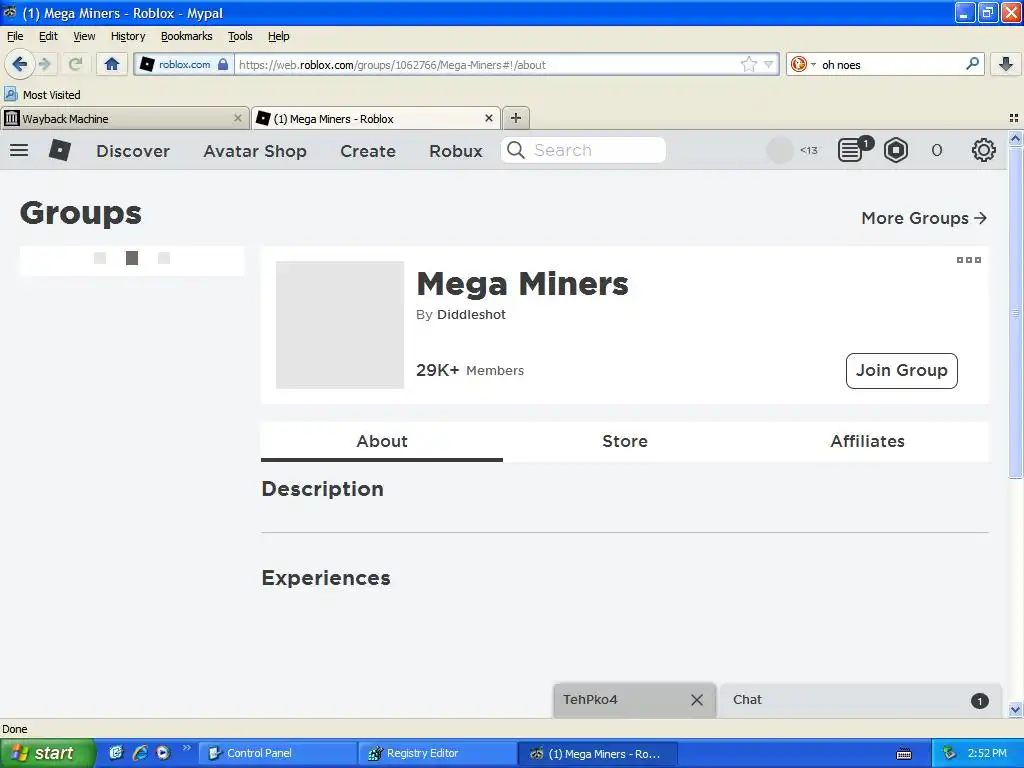1024x768 pixels.
Task: Expand the Chat bar panel
Action: coord(860,700)
